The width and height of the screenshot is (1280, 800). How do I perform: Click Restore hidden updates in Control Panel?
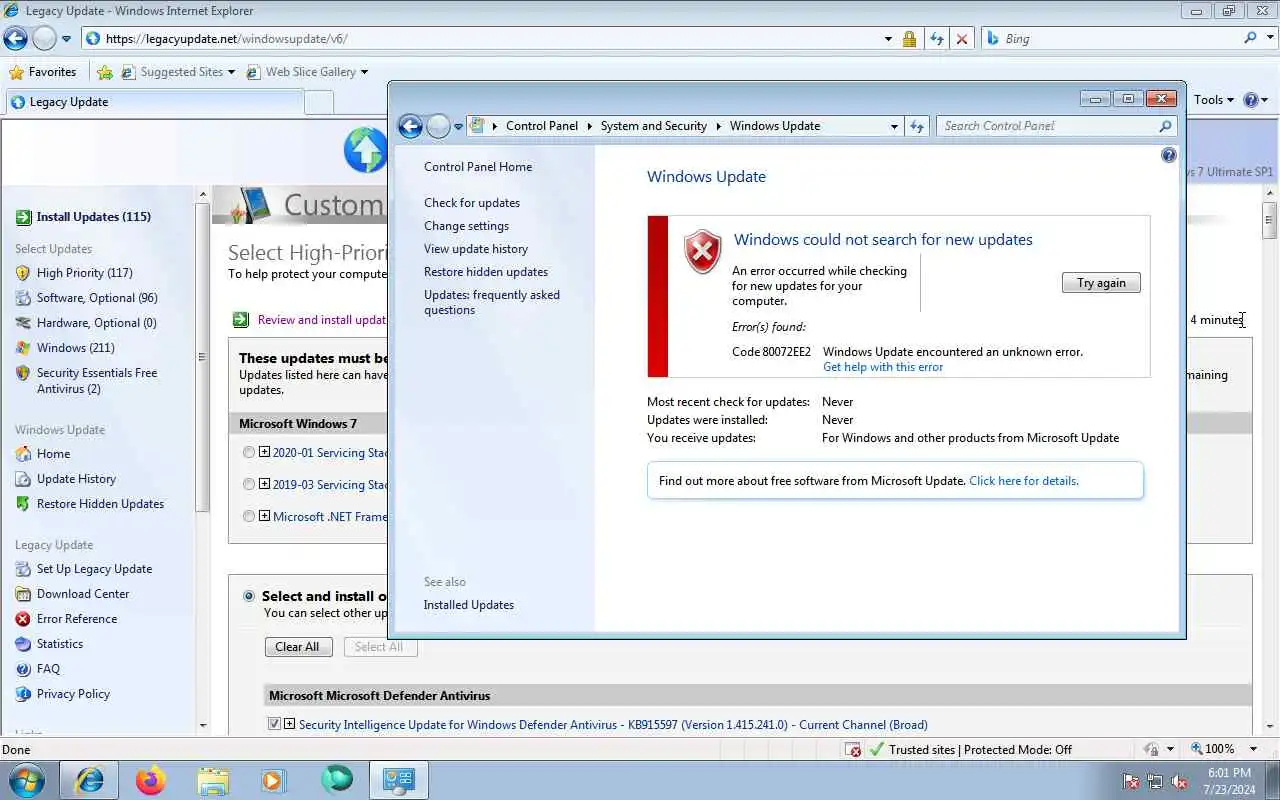tap(486, 272)
